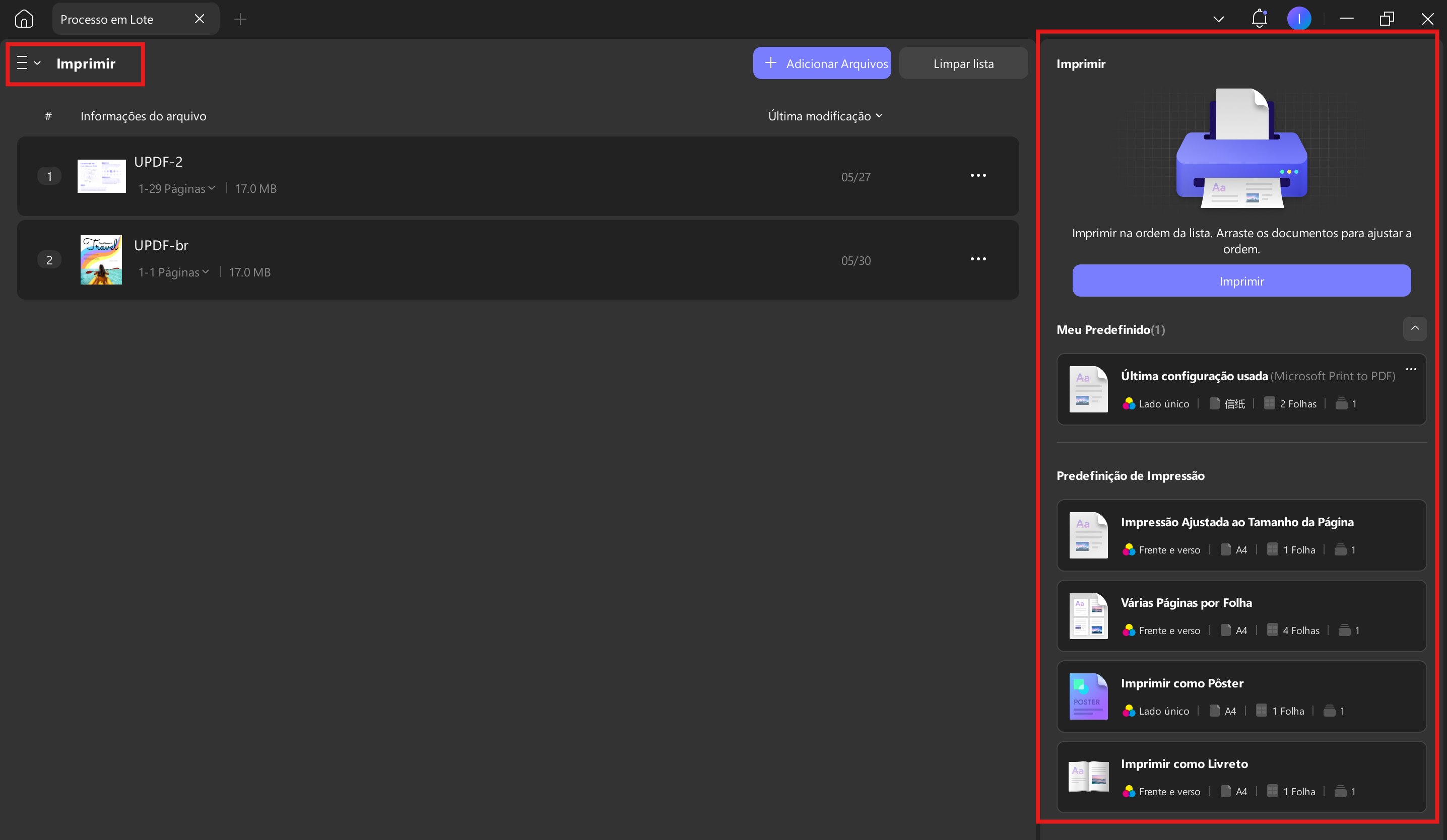This screenshot has width=1447, height=840.
Task: Collapse the Meu Predefinido section
Action: tap(1415, 328)
